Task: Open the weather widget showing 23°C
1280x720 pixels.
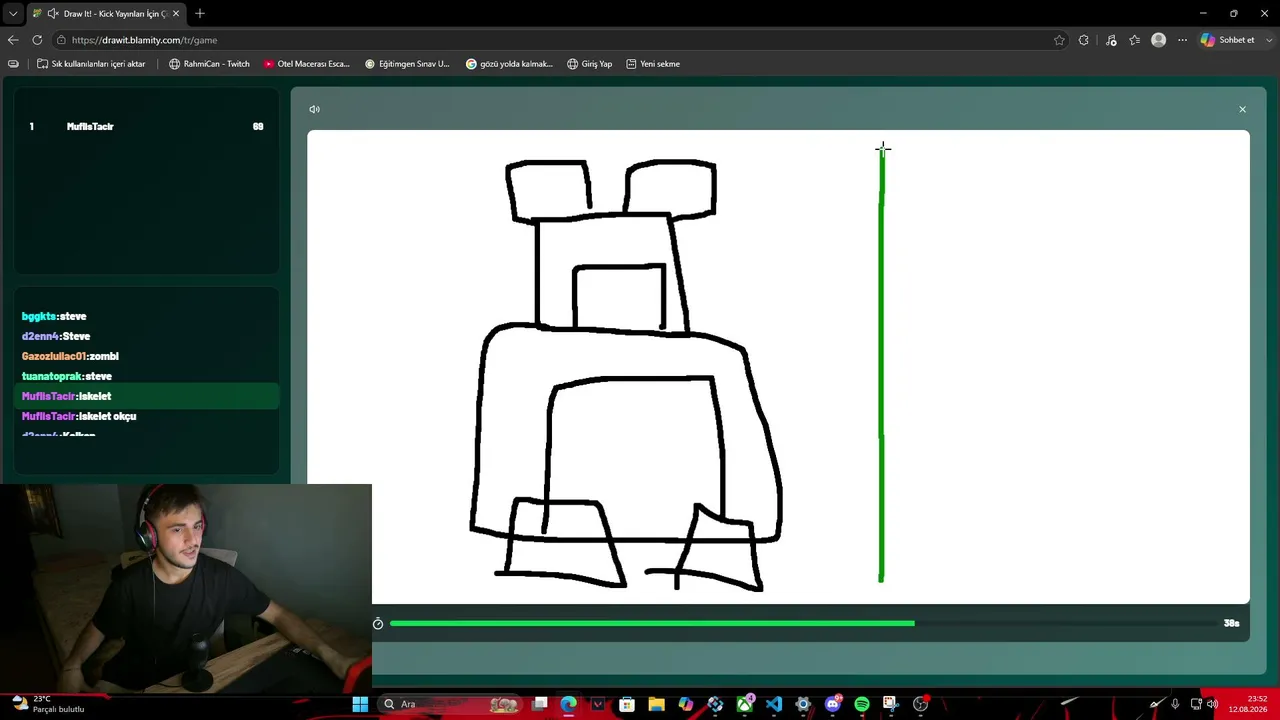Action: tap(48, 704)
